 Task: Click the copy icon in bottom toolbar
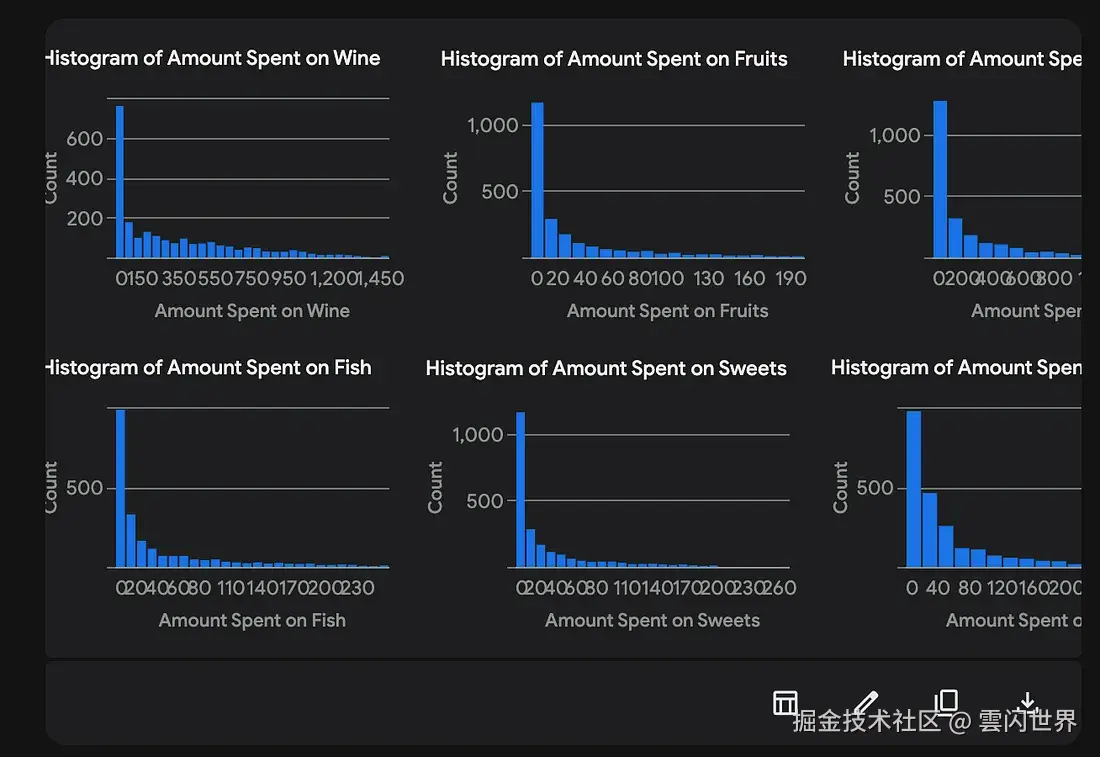pos(946,702)
